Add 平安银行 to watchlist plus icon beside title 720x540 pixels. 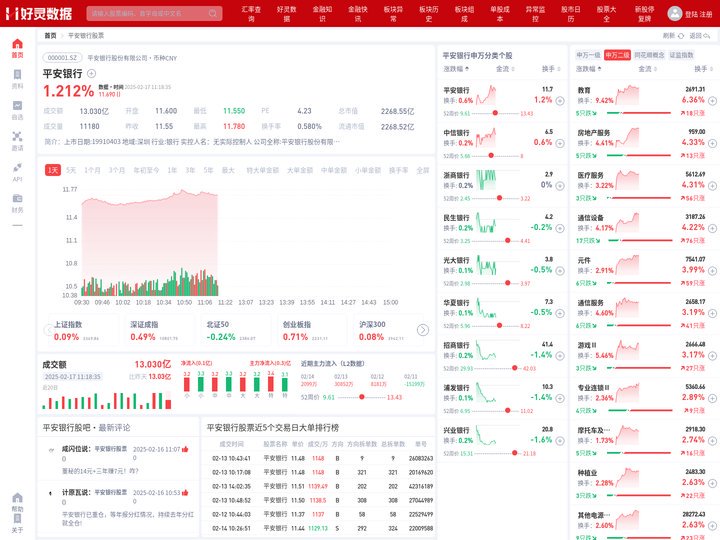[x=91, y=73]
